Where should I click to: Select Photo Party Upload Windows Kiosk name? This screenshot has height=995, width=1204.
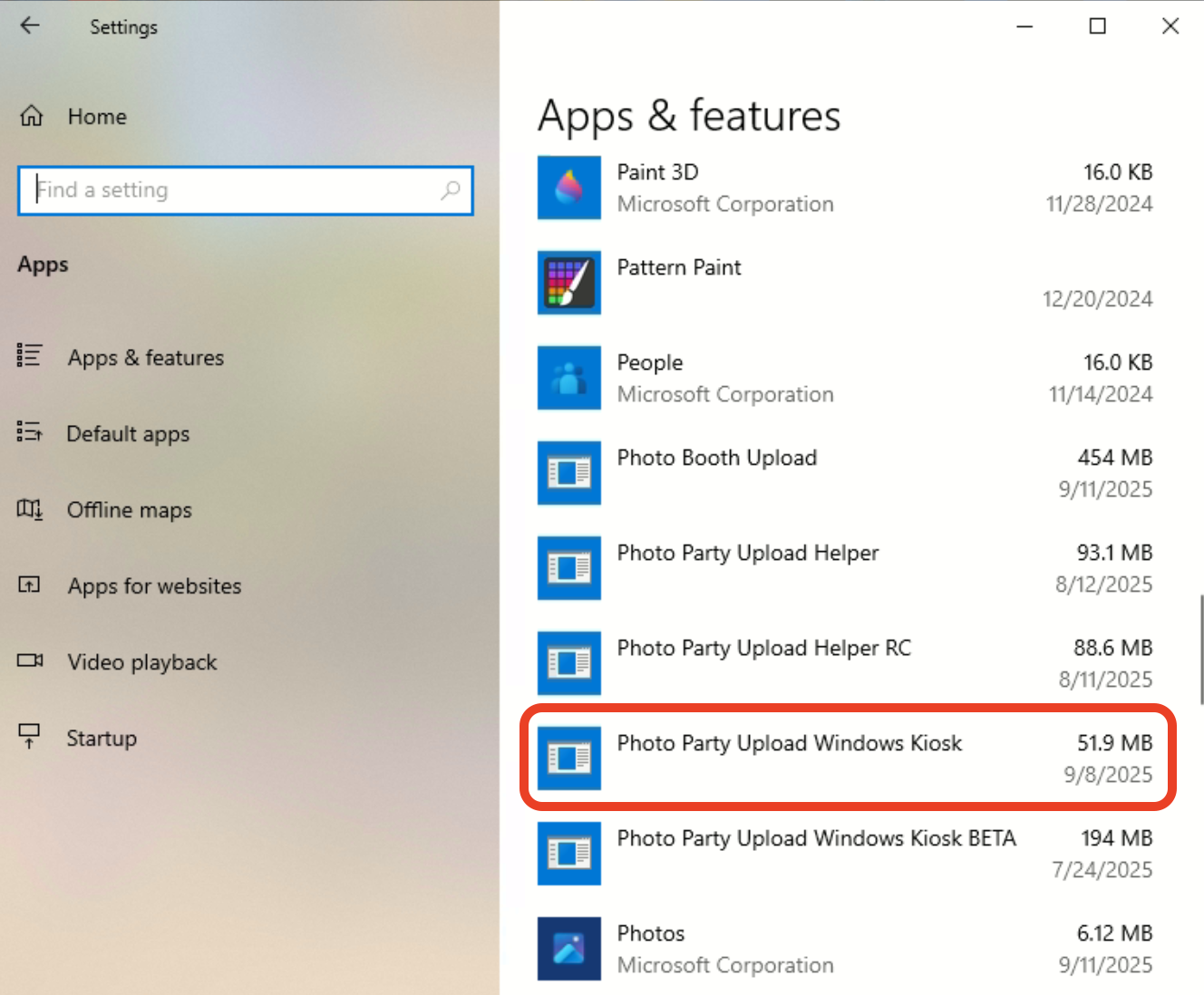point(790,743)
